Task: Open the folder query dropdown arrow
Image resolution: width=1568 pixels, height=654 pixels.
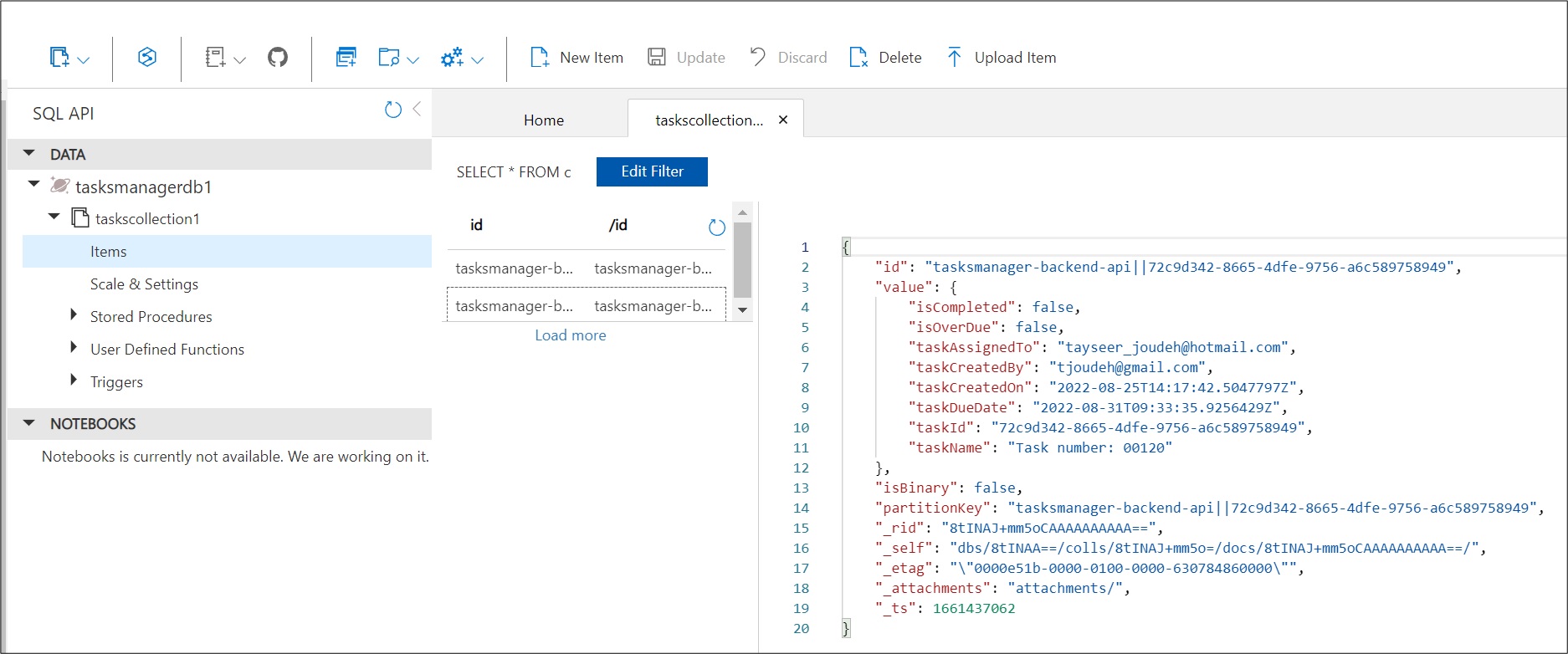Action: point(412,59)
